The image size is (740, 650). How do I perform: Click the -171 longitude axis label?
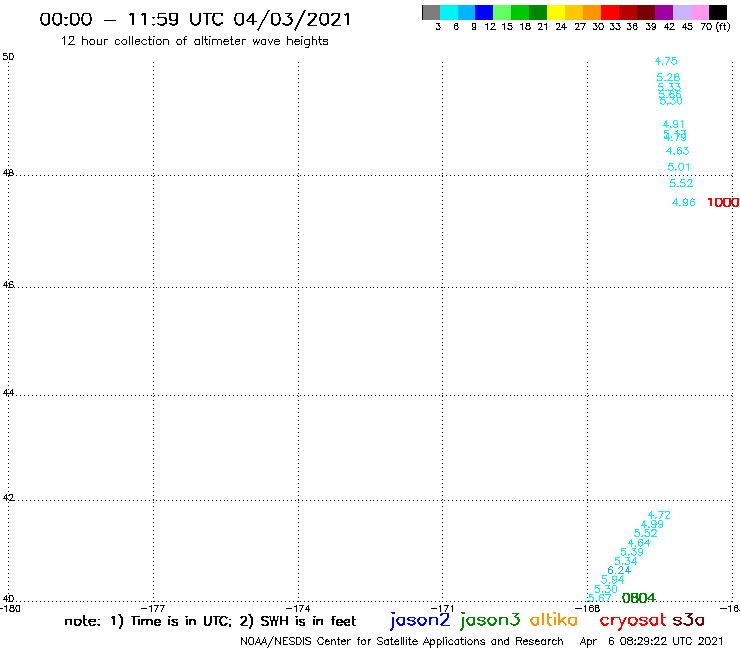pos(442,609)
